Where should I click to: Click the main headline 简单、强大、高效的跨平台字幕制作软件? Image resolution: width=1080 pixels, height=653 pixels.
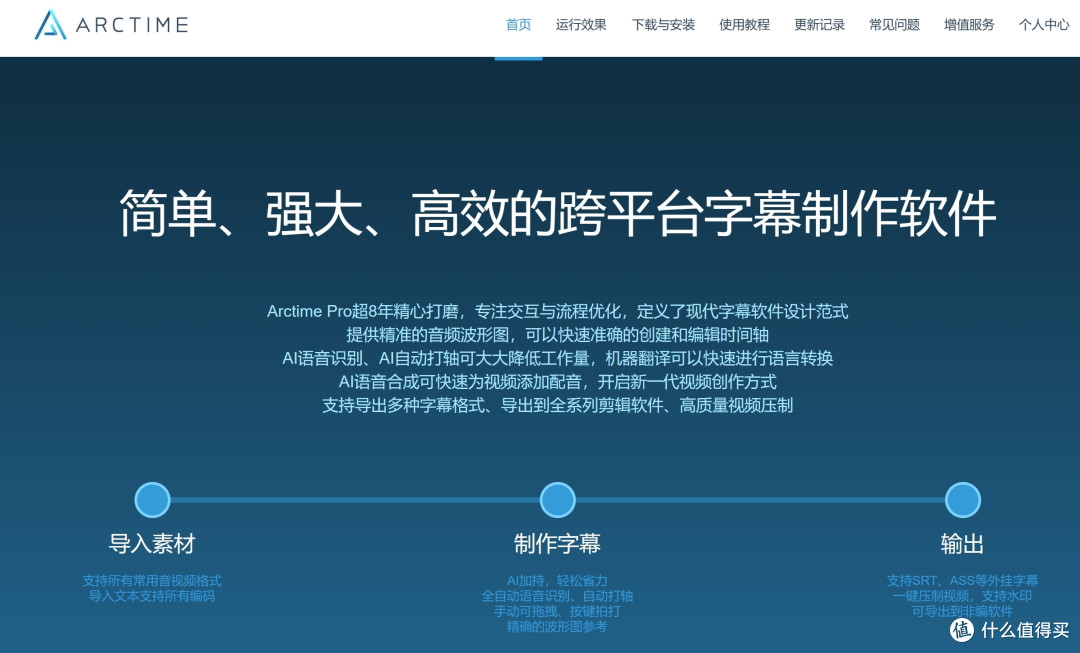pyautogui.click(x=557, y=214)
